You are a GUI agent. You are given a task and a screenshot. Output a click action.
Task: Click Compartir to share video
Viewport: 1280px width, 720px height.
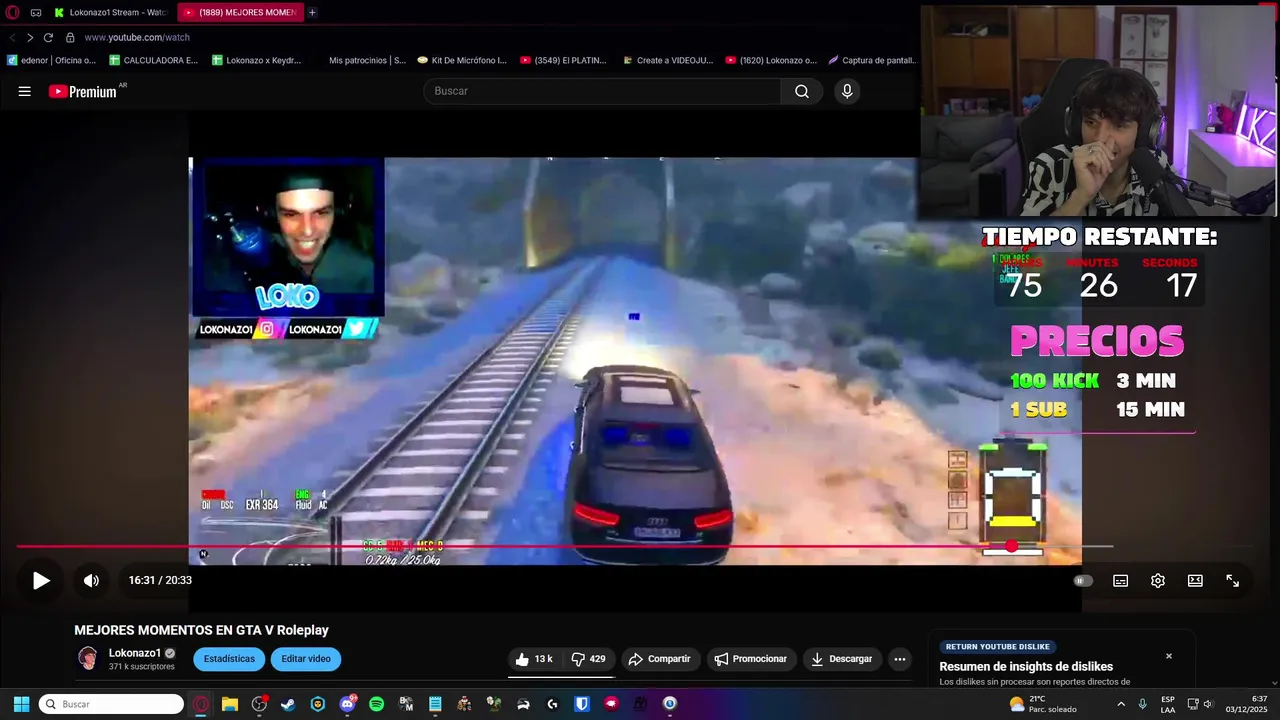tap(659, 659)
